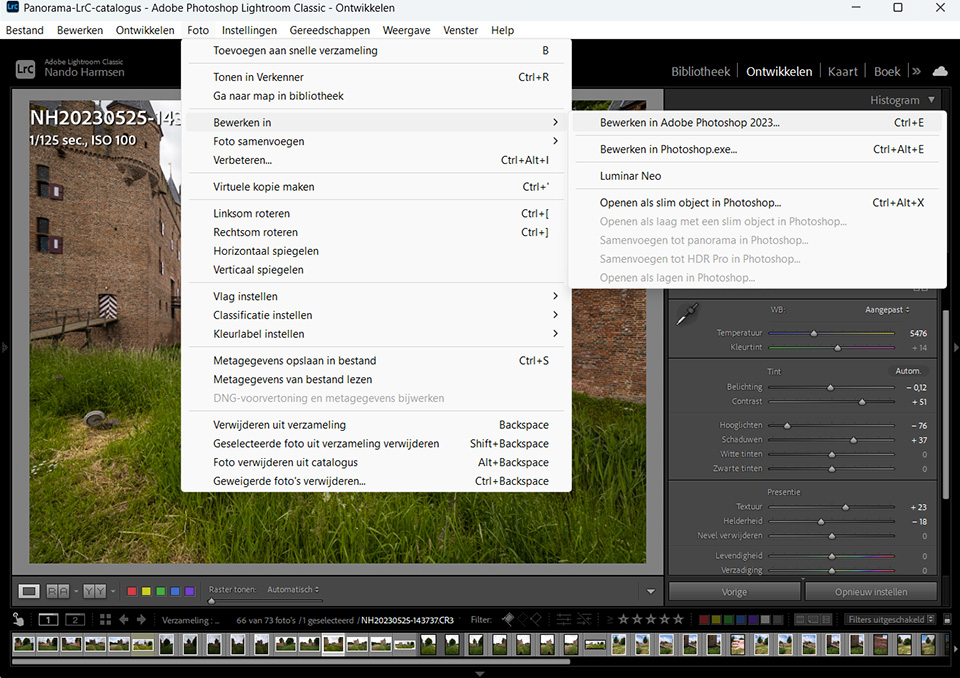
Task: Toggle filter lock switch at filmstrip end
Action: pyautogui.click(x=947, y=619)
